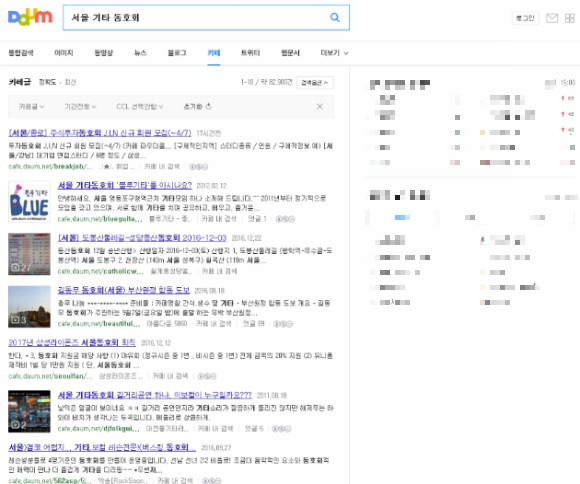Click CCL icons of the 길거리공연 result
The width and height of the screenshot is (580, 484).
281,429
